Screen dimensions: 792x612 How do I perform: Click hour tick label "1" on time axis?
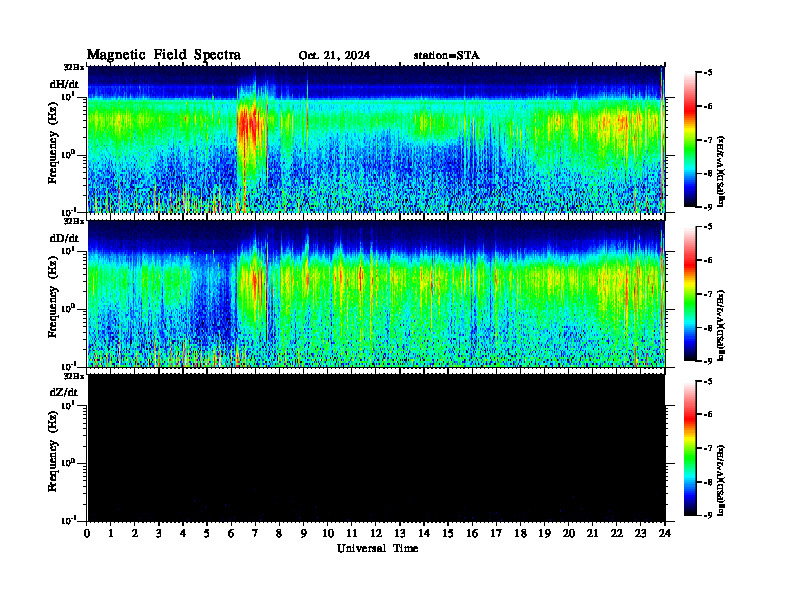tap(111, 533)
